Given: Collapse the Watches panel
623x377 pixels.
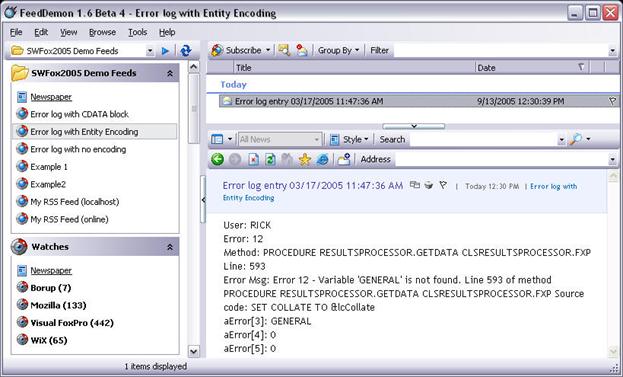Looking at the screenshot, I should 170,247.
